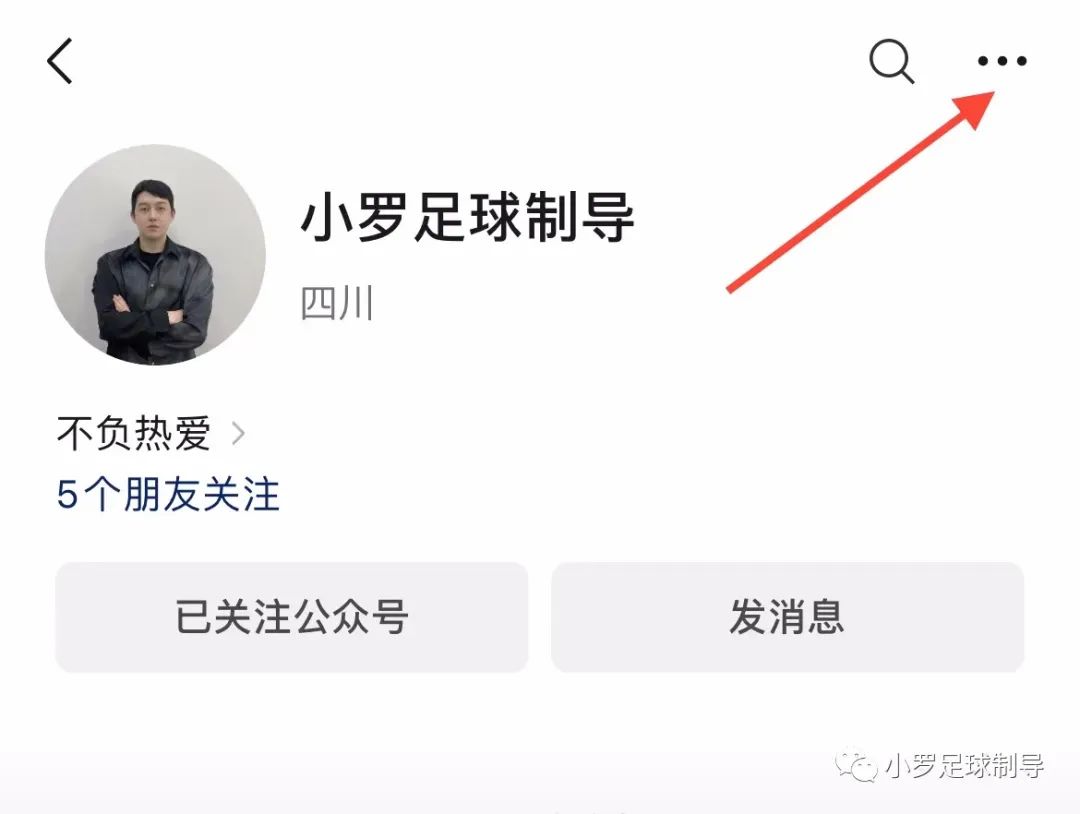Click the 已关注公众号 button
Screen dimensions: 1080x814
pos(291,616)
